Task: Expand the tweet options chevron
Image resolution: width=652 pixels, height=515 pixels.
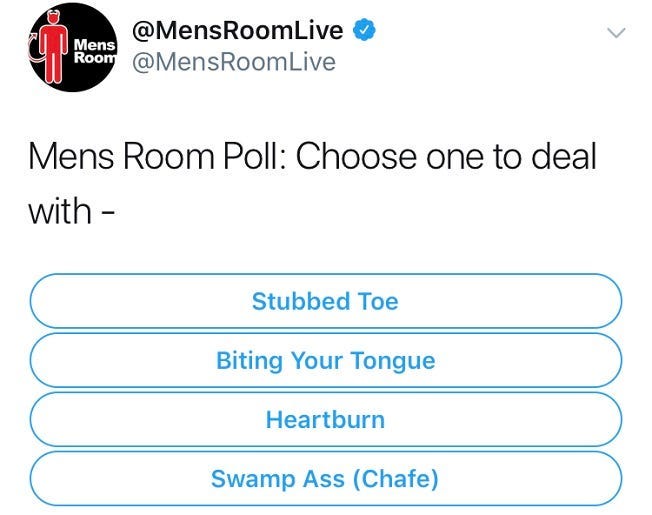Action: (618, 34)
